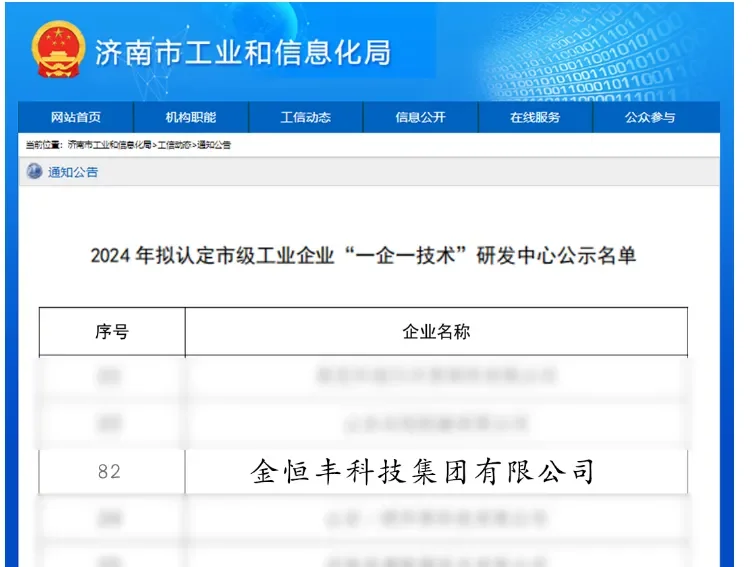Click the 通知公告 breadcrumb link
The width and height of the screenshot is (752, 567).
(214, 144)
